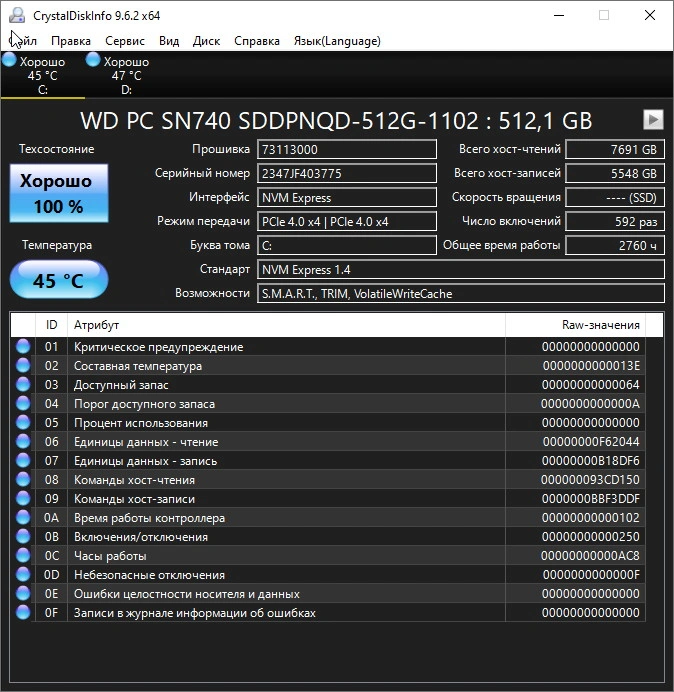Screen dimensions: 674x692
Task: Click the serial number field 2347JF403775
Action: pos(347,173)
